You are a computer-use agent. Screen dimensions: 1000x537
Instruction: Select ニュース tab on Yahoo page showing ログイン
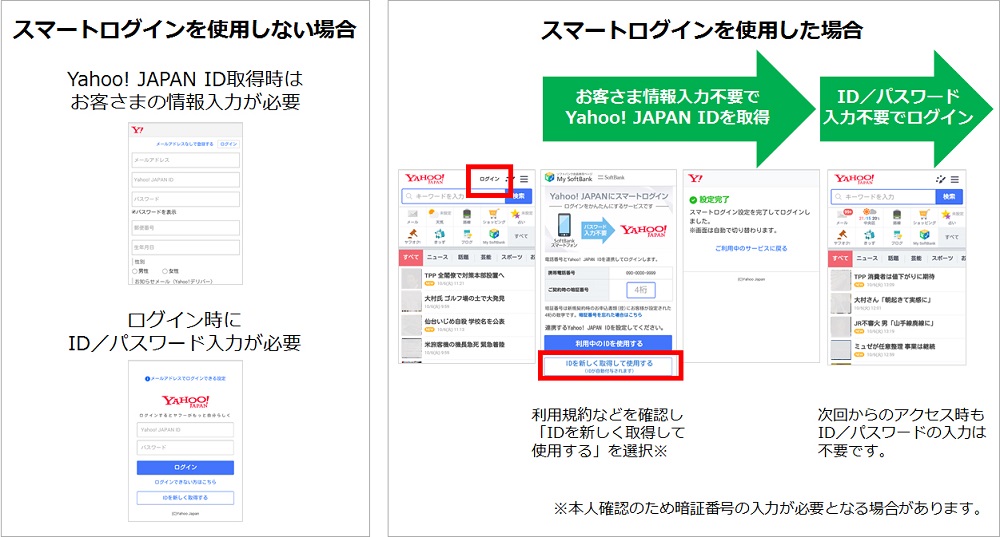tap(438, 257)
